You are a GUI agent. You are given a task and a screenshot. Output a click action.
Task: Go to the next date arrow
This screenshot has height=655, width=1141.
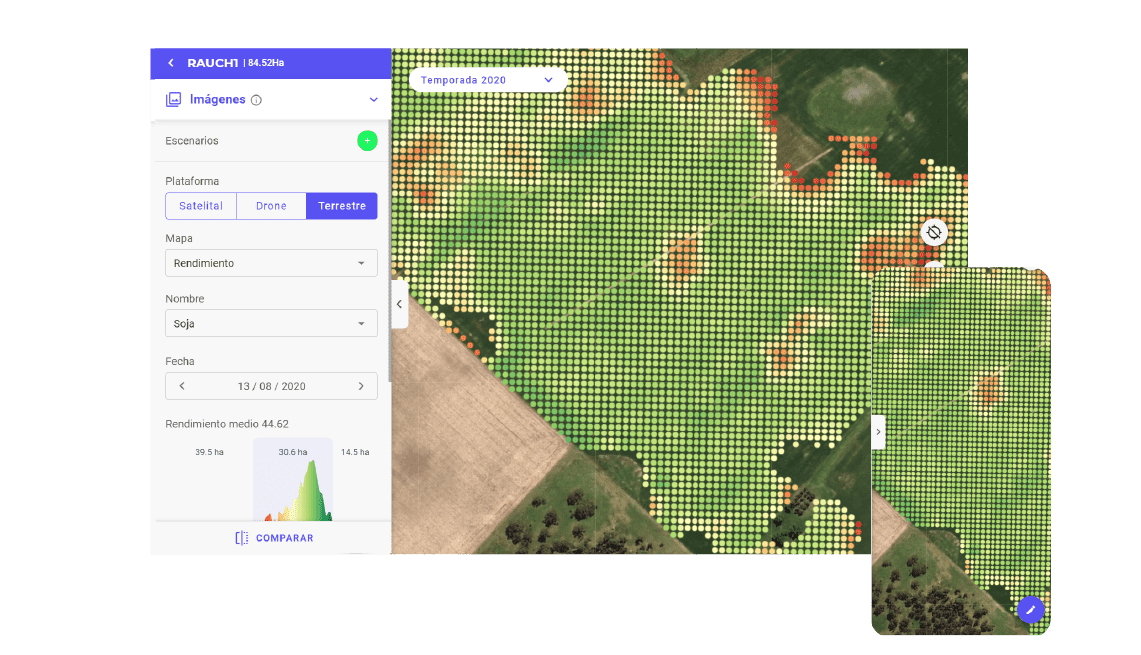361,386
